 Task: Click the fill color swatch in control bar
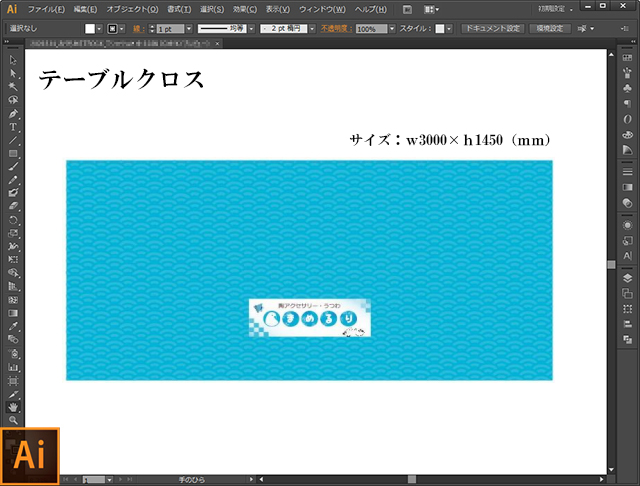pos(89,29)
